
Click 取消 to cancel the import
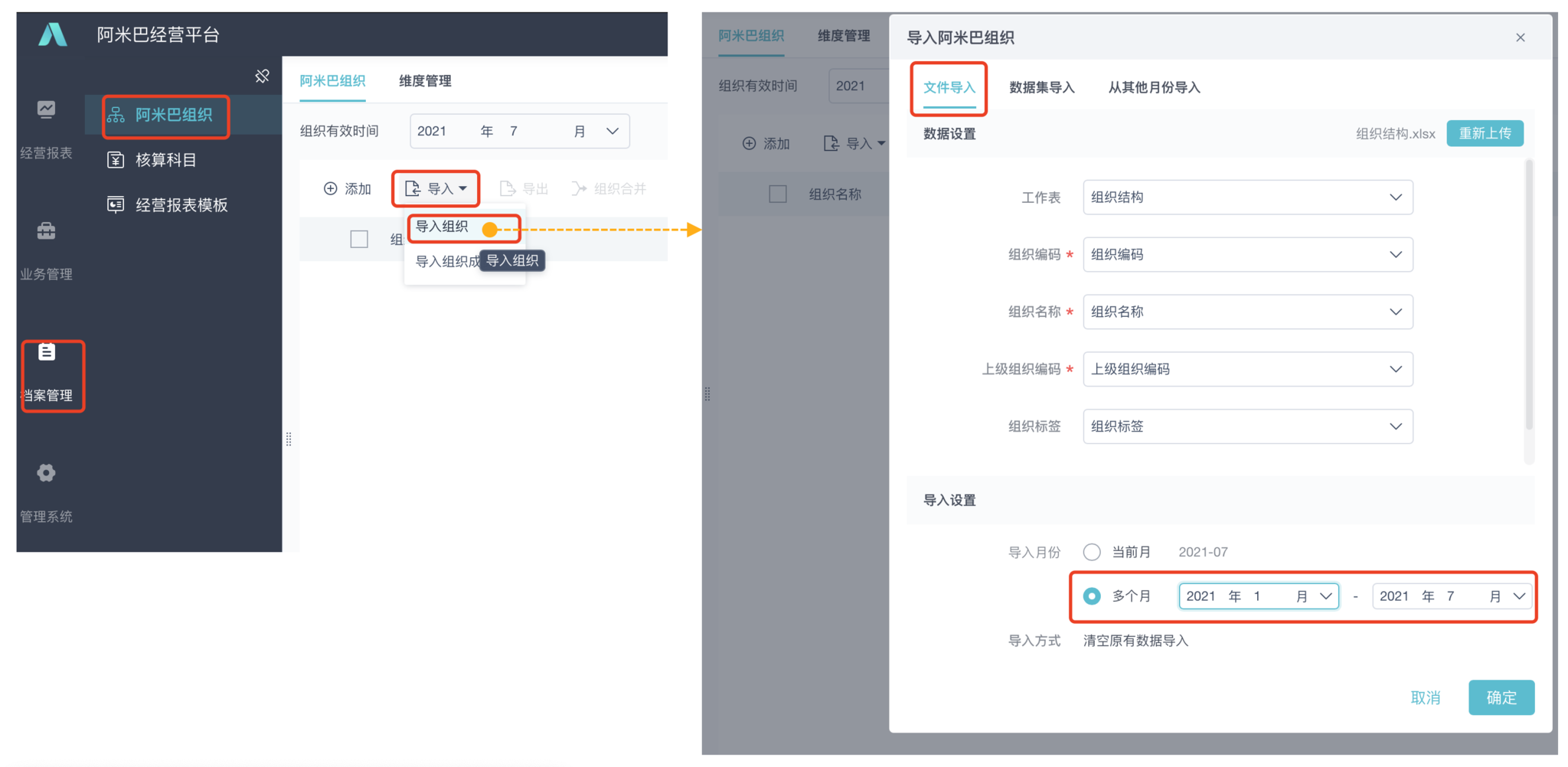[1426, 697]
